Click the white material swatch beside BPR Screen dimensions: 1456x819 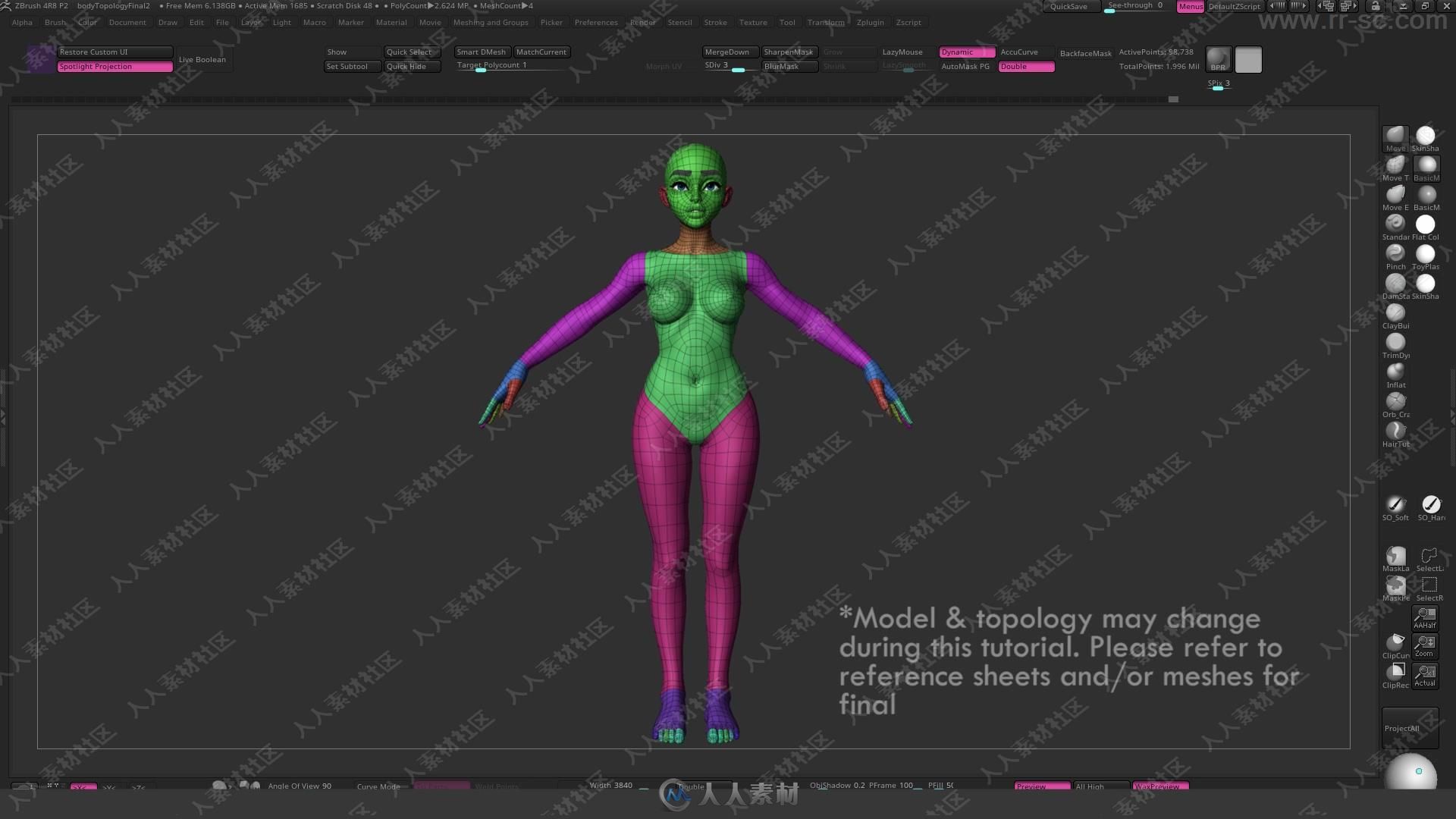point(1248,59)
